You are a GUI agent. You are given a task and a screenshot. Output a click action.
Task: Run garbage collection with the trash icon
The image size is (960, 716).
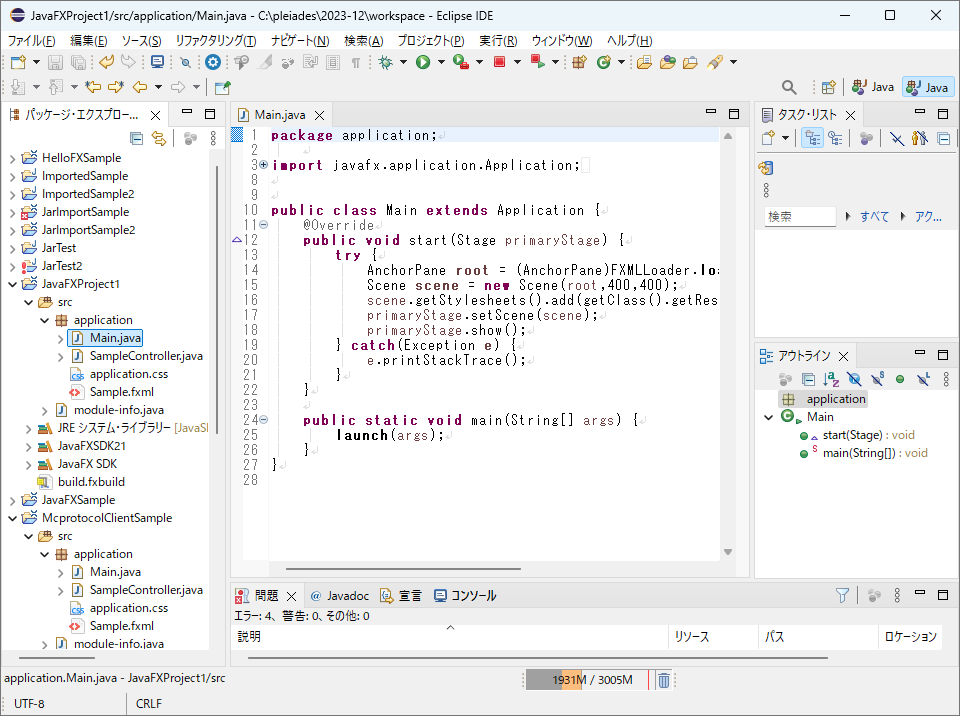(663, 679)
